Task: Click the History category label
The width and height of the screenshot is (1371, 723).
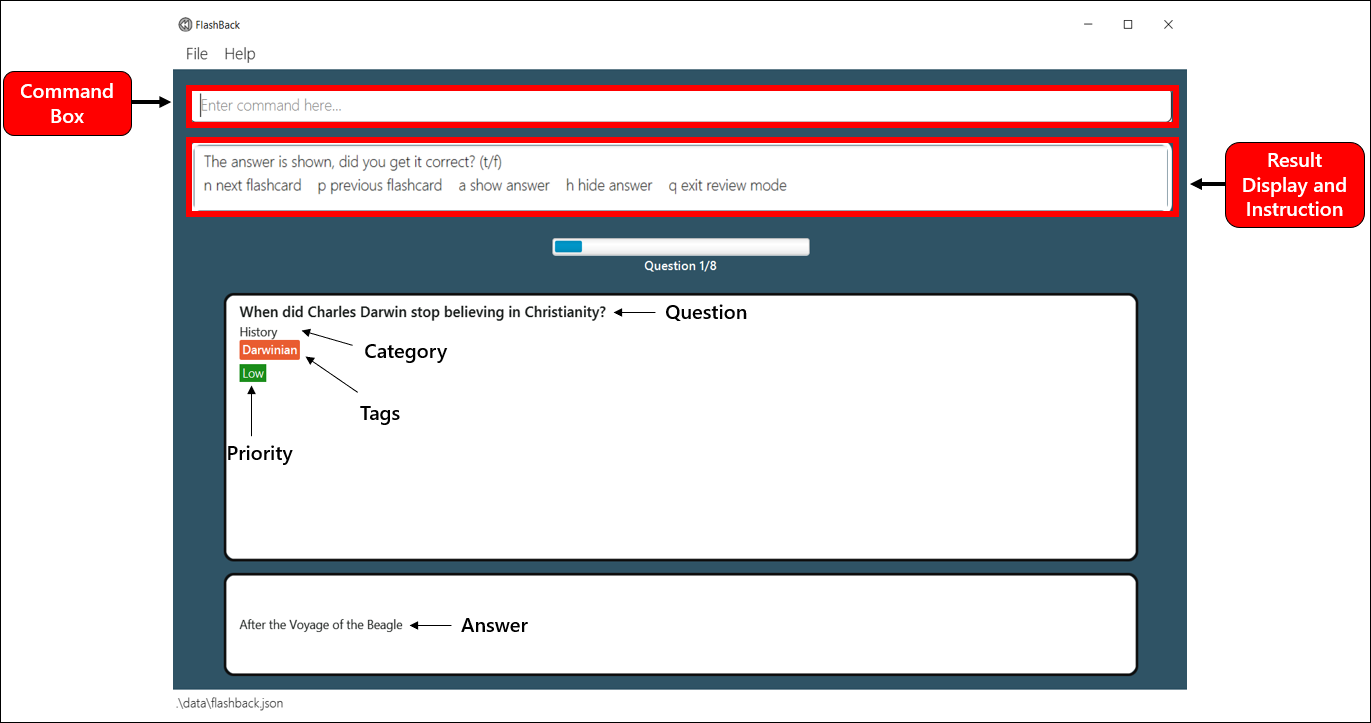Action: pyautogui.click(x=257, y=331)
